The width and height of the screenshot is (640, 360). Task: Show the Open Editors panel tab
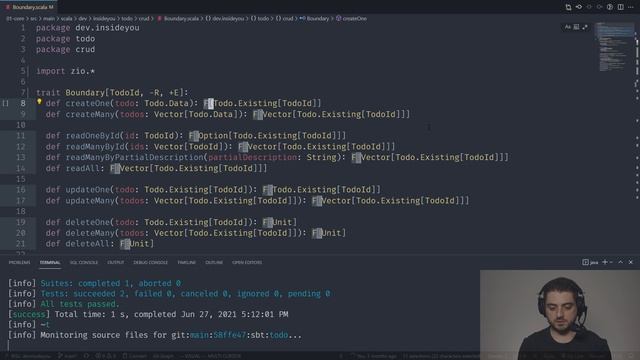click(247, 262)
